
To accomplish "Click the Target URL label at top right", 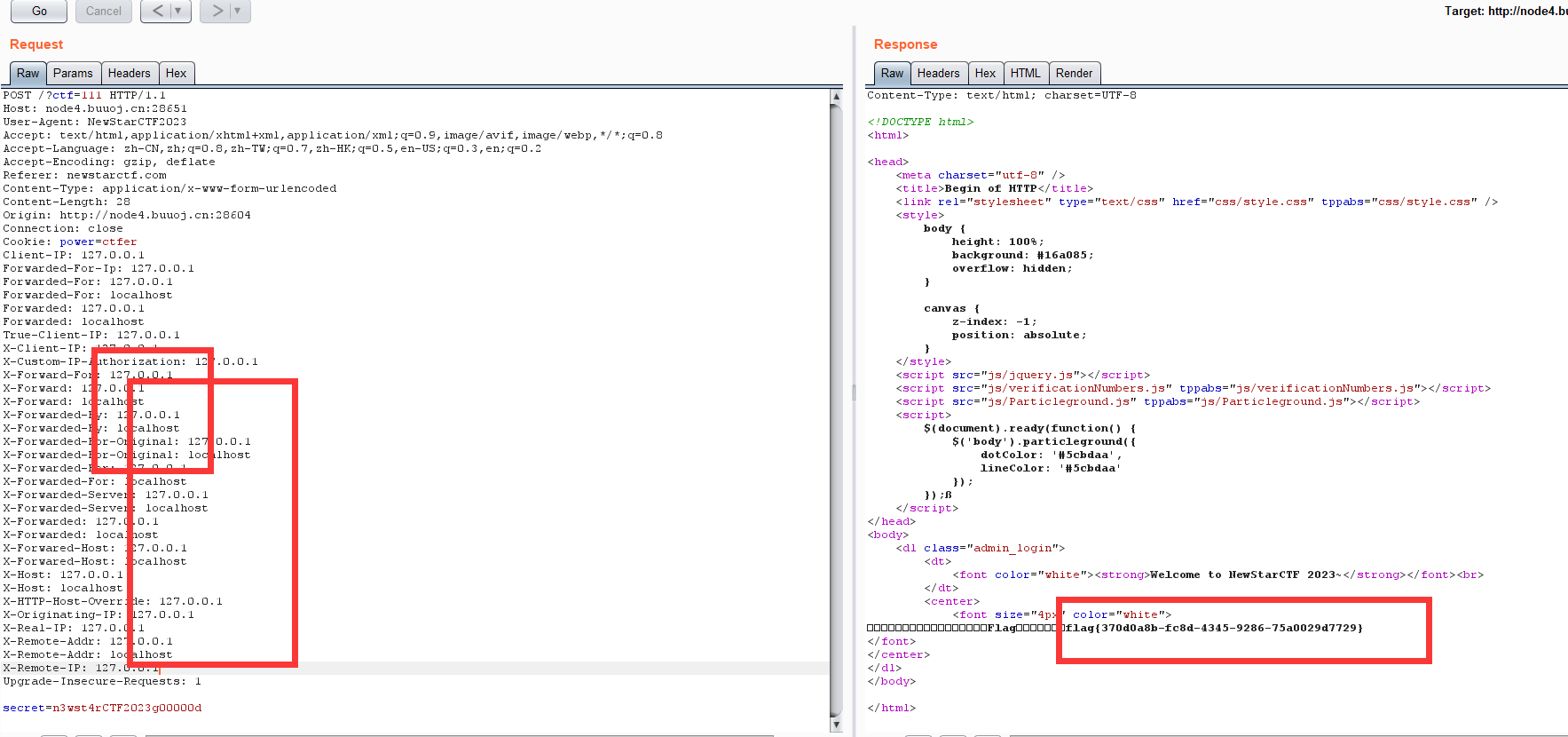I will click(x=1506, y=11).
